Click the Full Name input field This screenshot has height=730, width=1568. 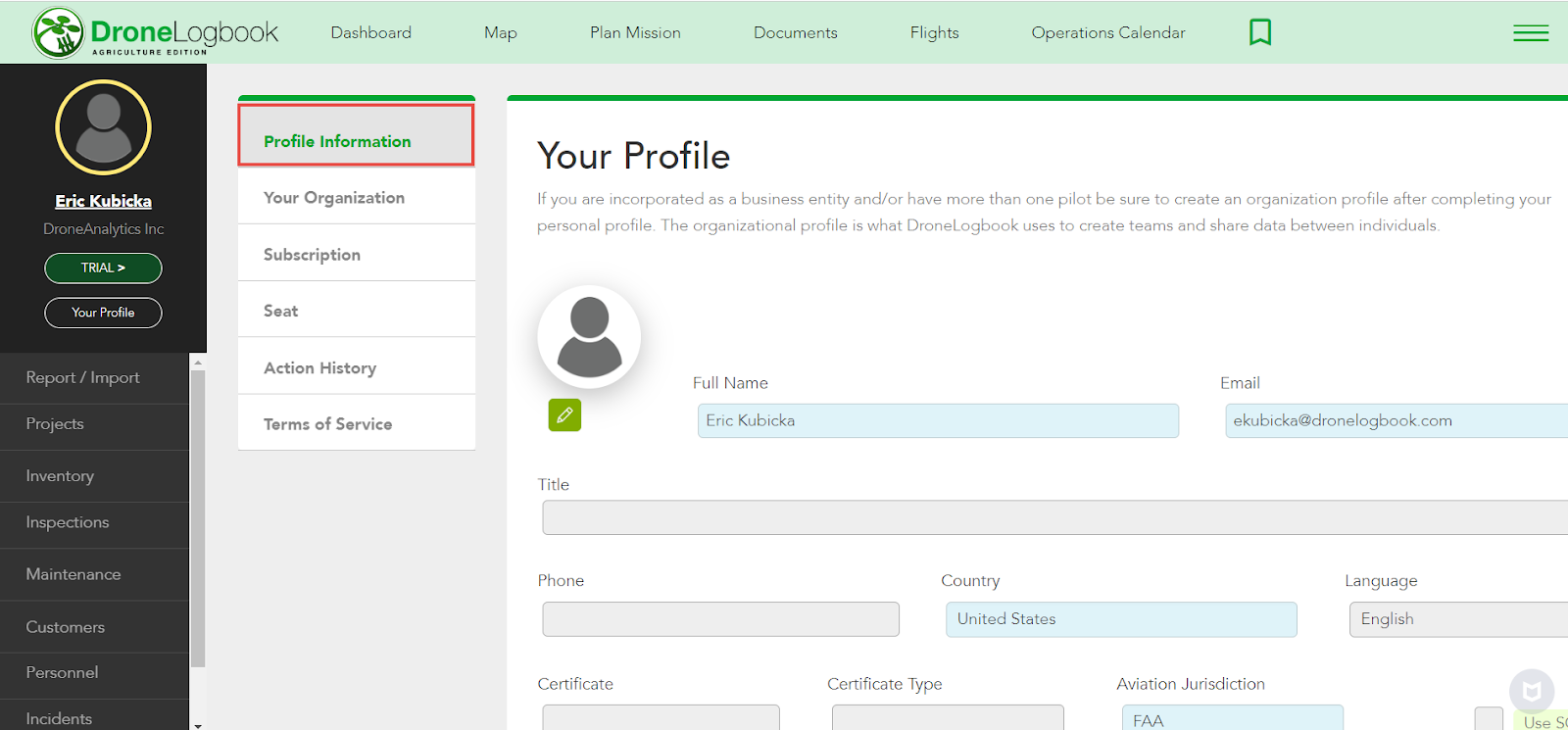(x=938, y=420)
